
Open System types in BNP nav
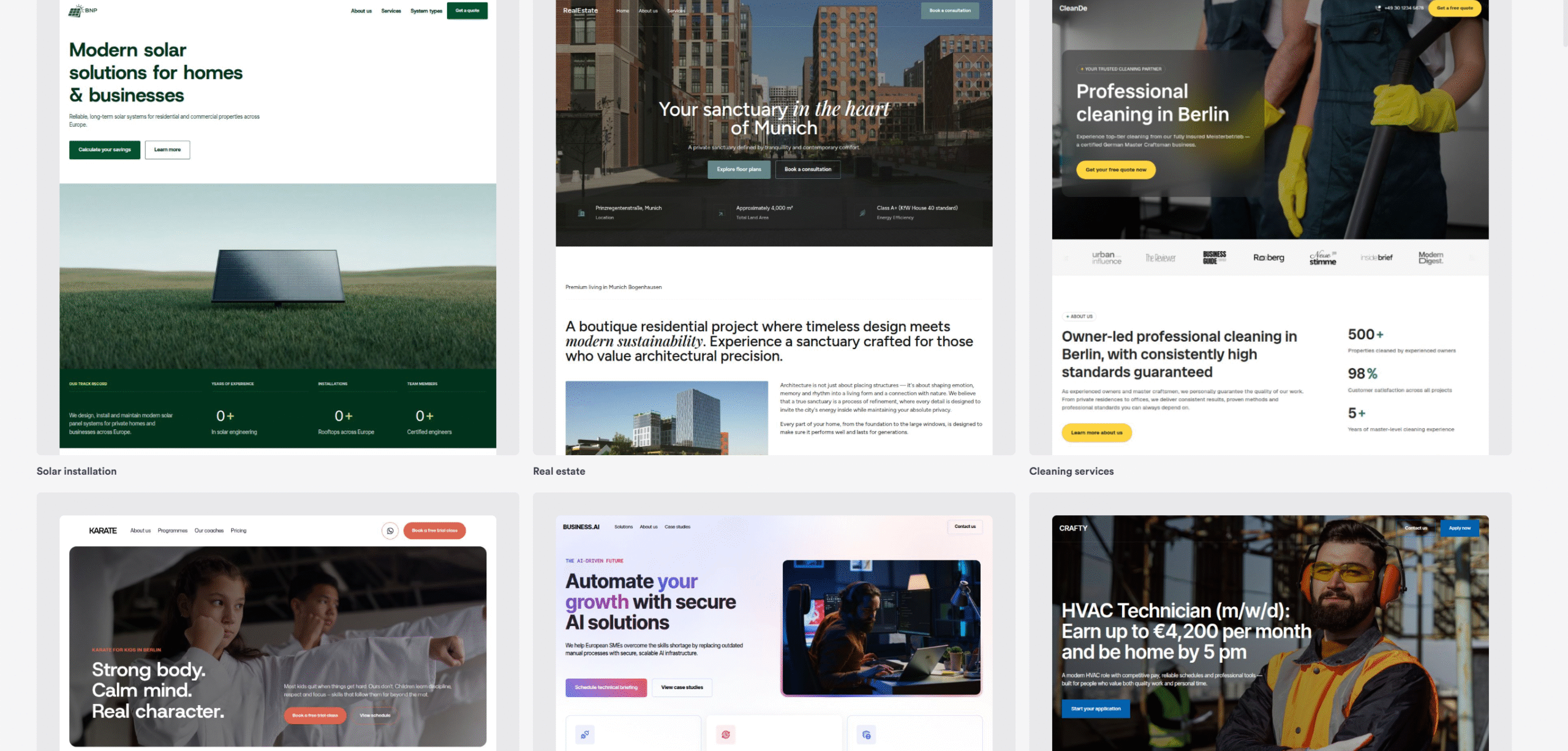(x=426, y=11)
